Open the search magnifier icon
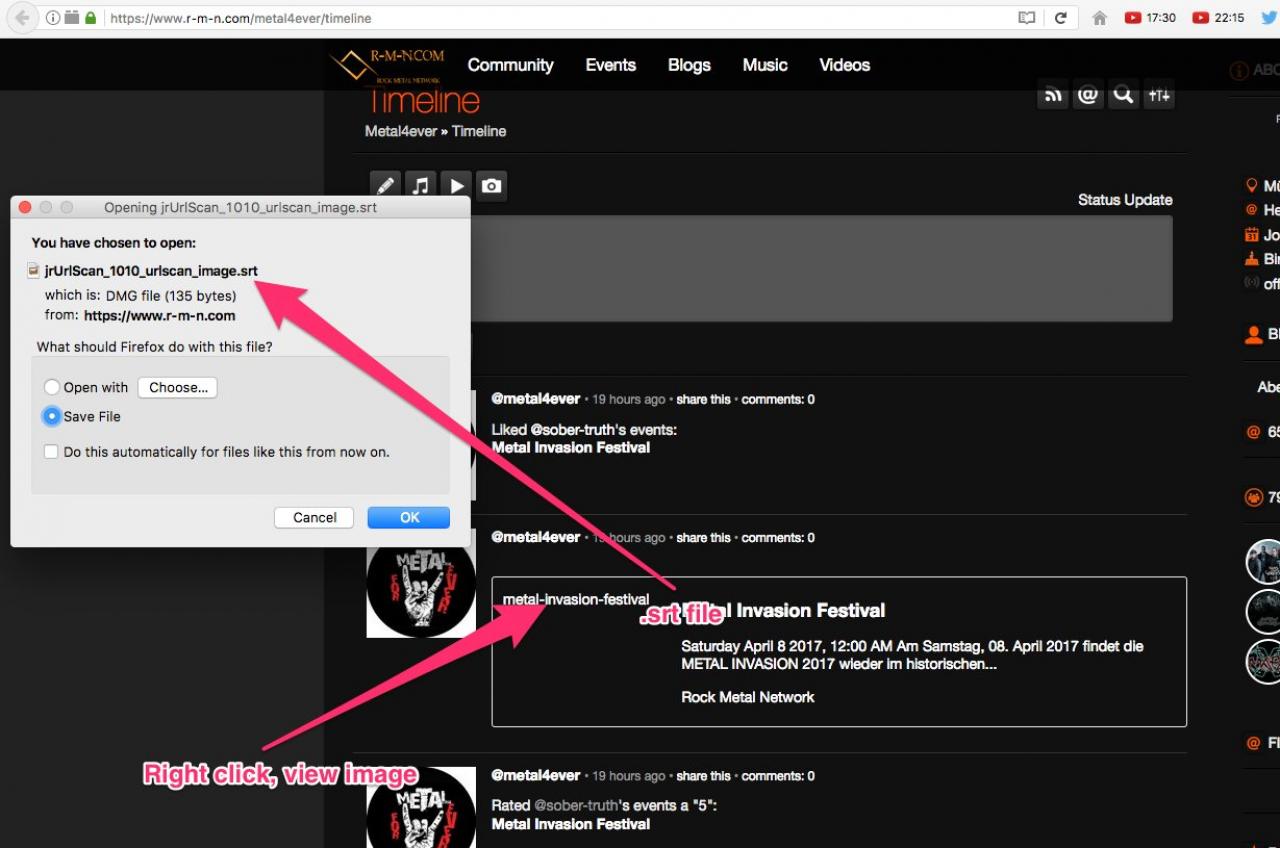Viewport: 1280px width, 848px height. pyautogui.click(x=1123, y=95)
